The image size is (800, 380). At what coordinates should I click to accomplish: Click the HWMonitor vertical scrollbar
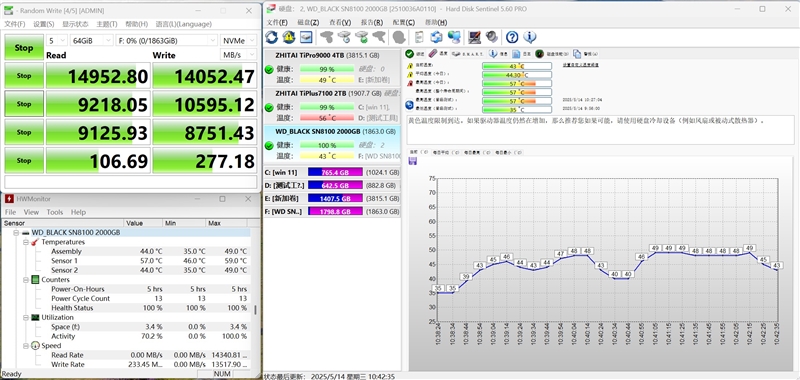pos(255,310)
